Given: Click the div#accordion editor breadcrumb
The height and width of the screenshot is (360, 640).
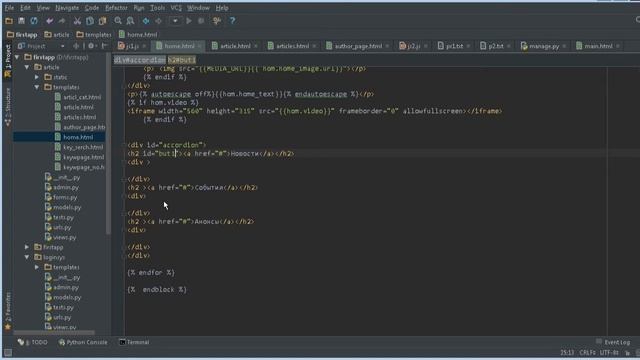Looking at the screenshot, I should [x=140, y=60].
